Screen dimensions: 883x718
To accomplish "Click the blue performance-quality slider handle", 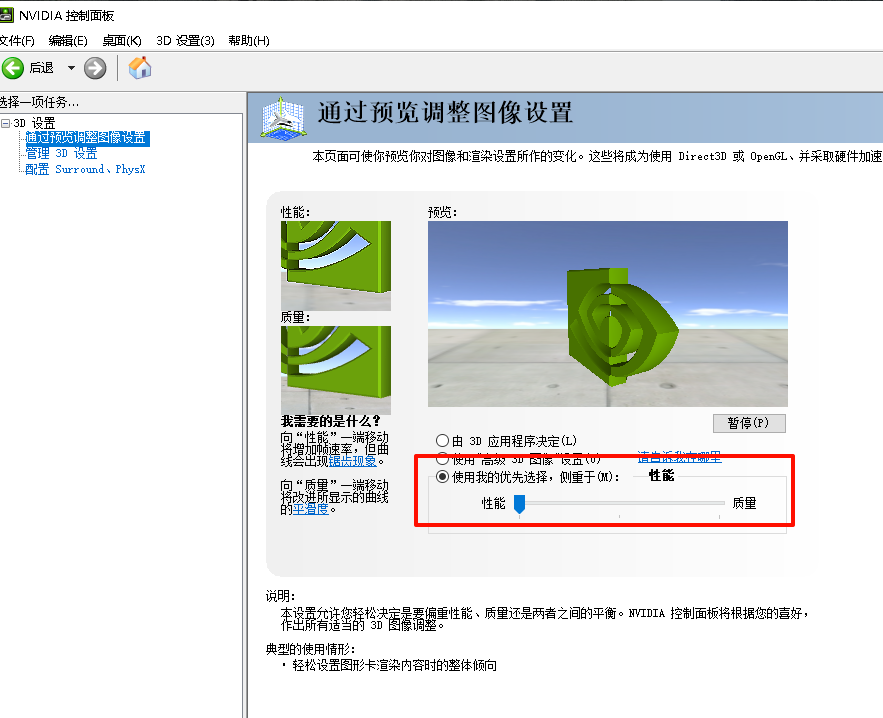I will point(519,504).
